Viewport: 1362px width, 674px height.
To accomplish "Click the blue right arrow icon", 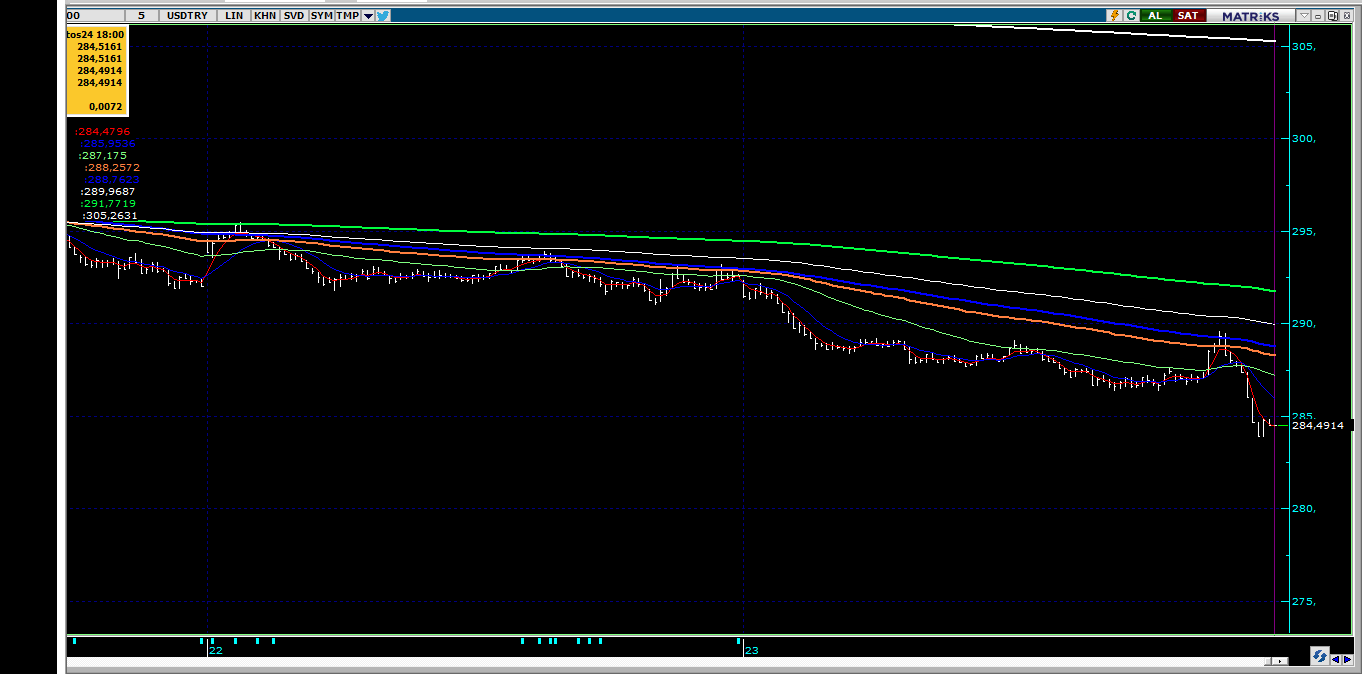I will 1347,660.
